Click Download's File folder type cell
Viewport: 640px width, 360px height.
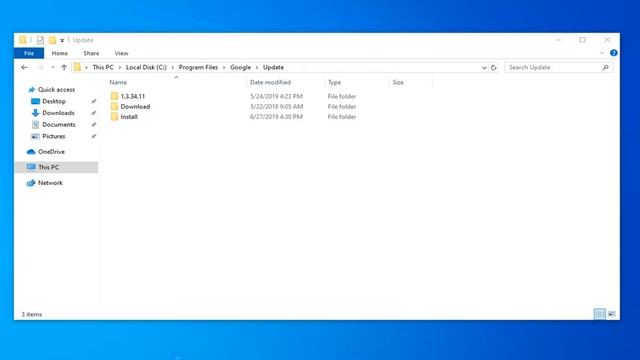click(342, 107)
